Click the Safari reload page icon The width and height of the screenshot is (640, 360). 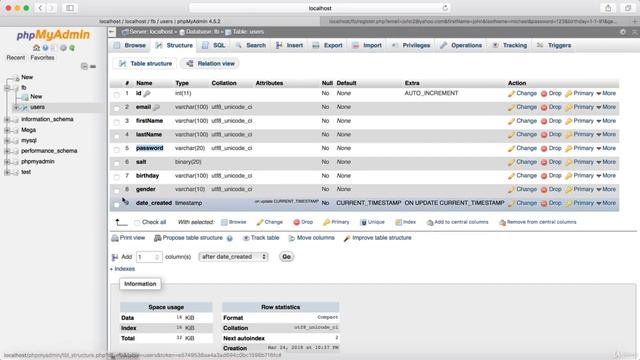coord(445,8)
